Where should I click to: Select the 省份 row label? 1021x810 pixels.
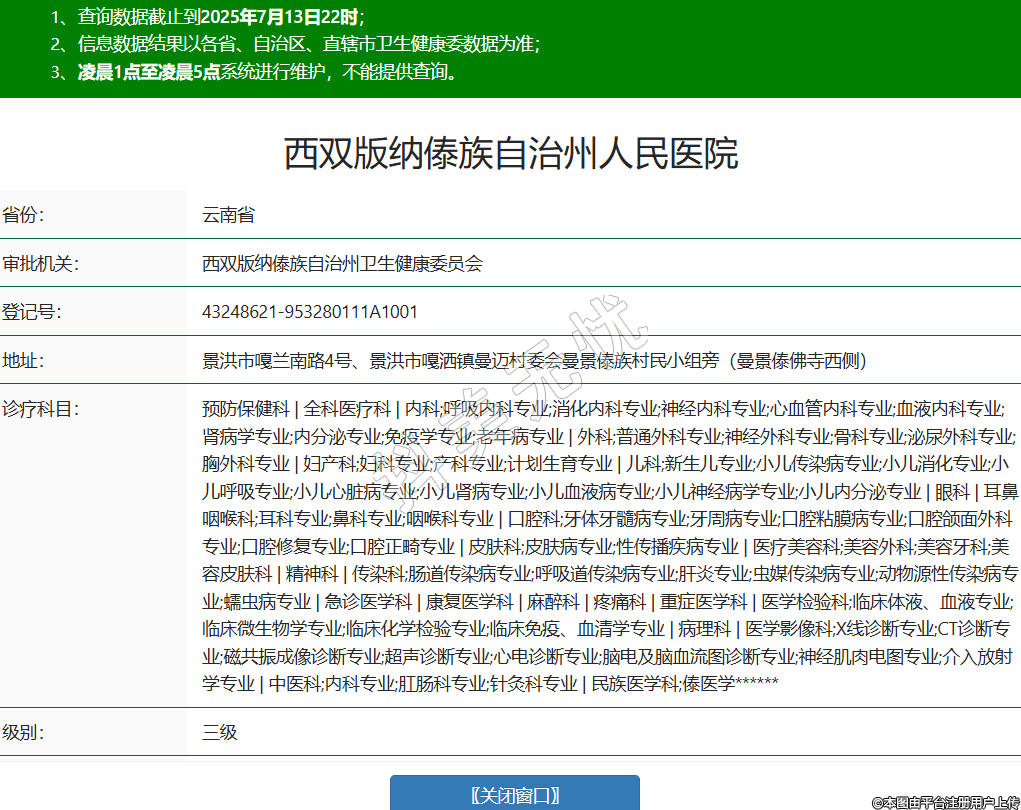click(x=23, y=215)
